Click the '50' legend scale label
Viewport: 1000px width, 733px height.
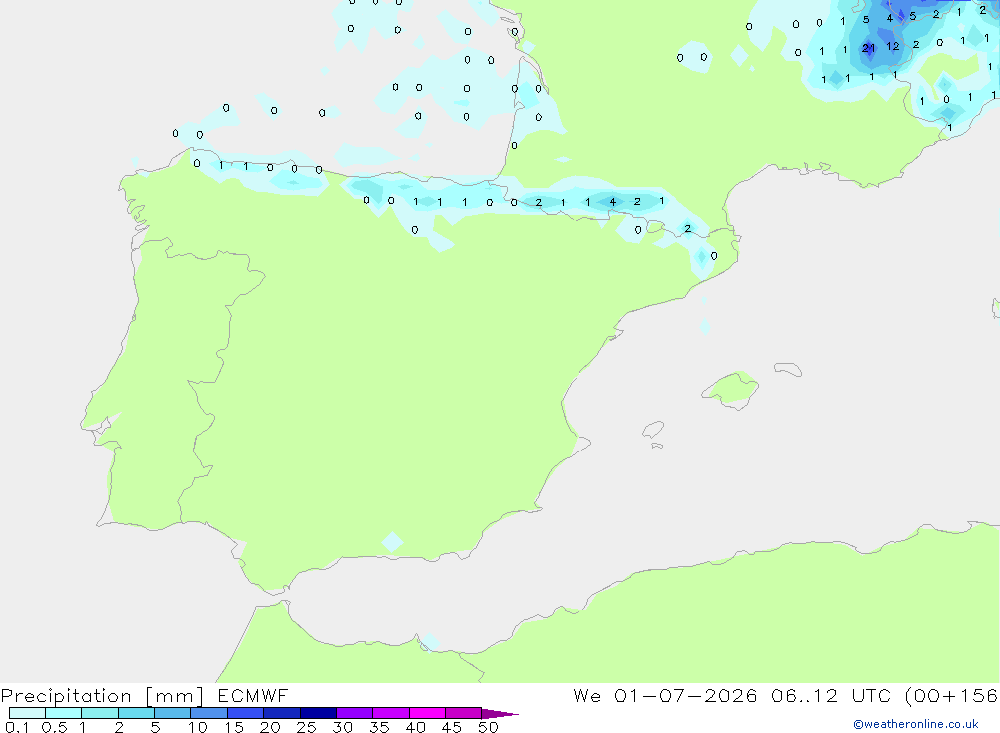[488, 727]
